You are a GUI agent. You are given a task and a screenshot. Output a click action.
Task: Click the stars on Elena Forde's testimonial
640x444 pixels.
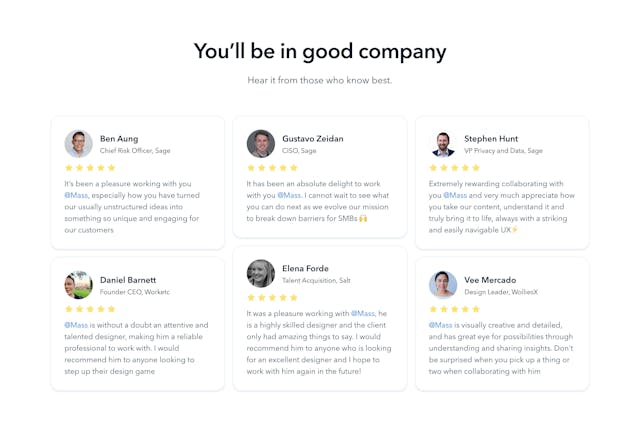click(x=272, y=297)
